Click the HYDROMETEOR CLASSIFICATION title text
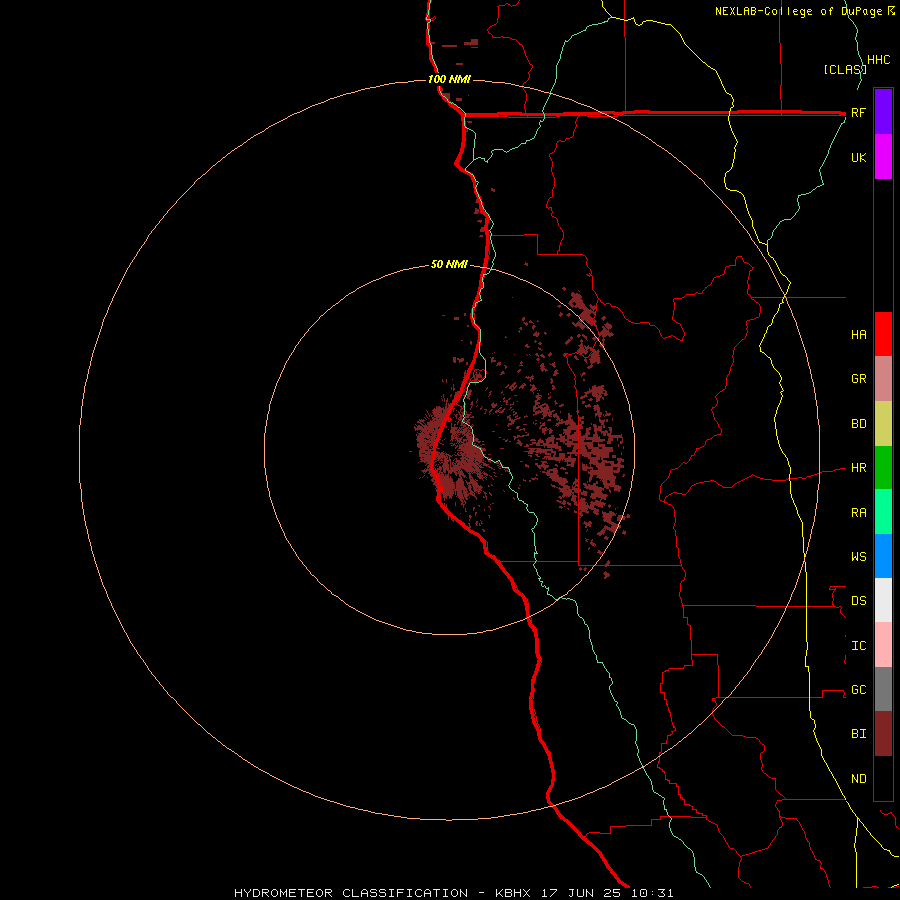The image size is (900, 900). click(351, 893)
